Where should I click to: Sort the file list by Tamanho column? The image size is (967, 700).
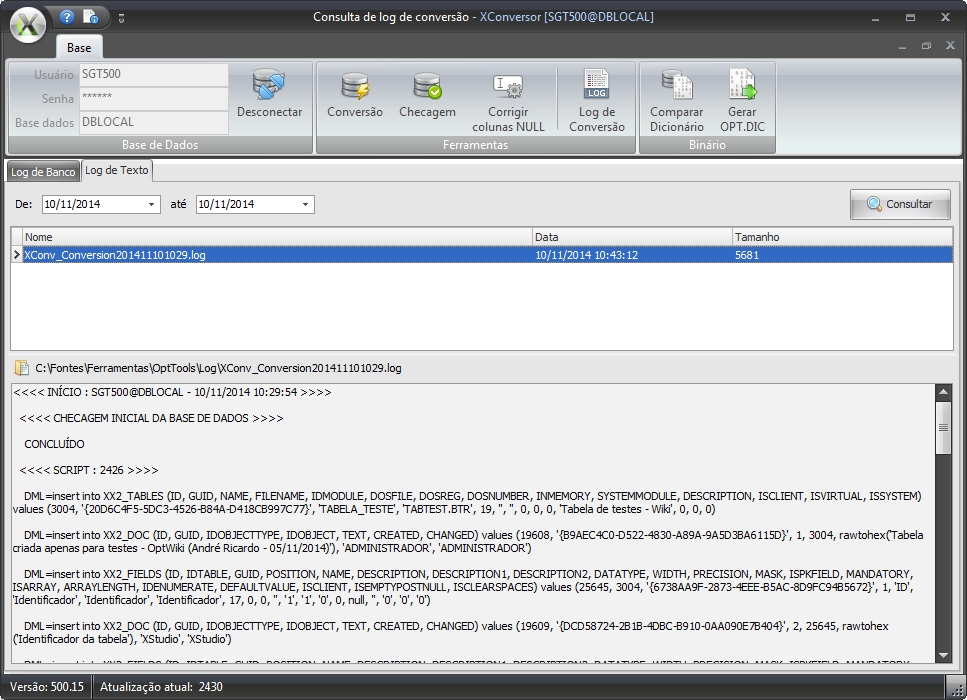(x=841, y=237)
